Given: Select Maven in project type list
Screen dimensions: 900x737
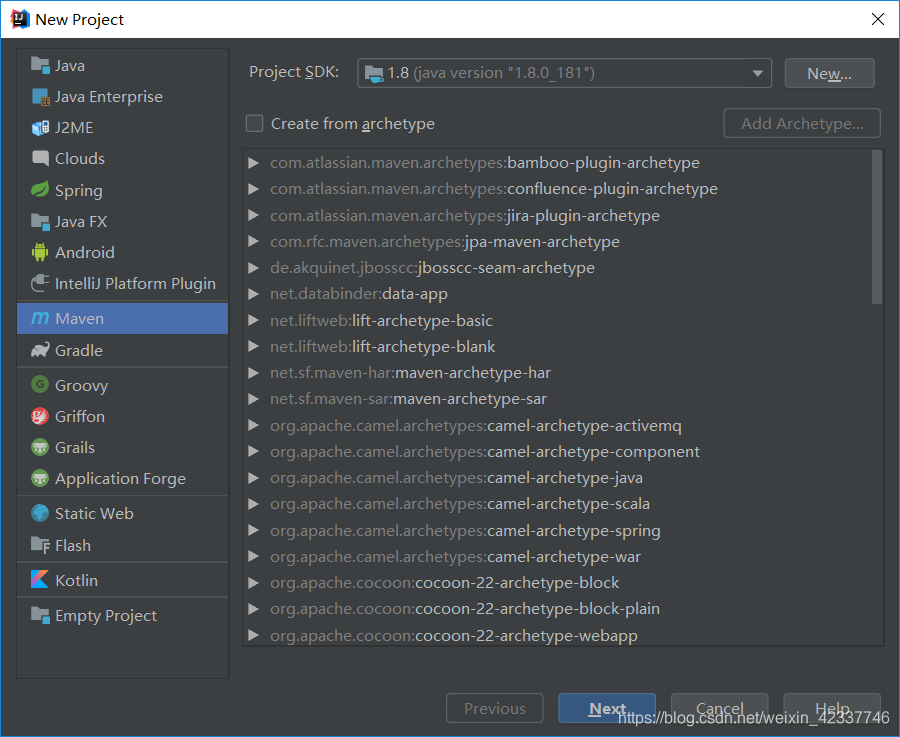Looking at the screenshot, I should click(x=122, y=319).
